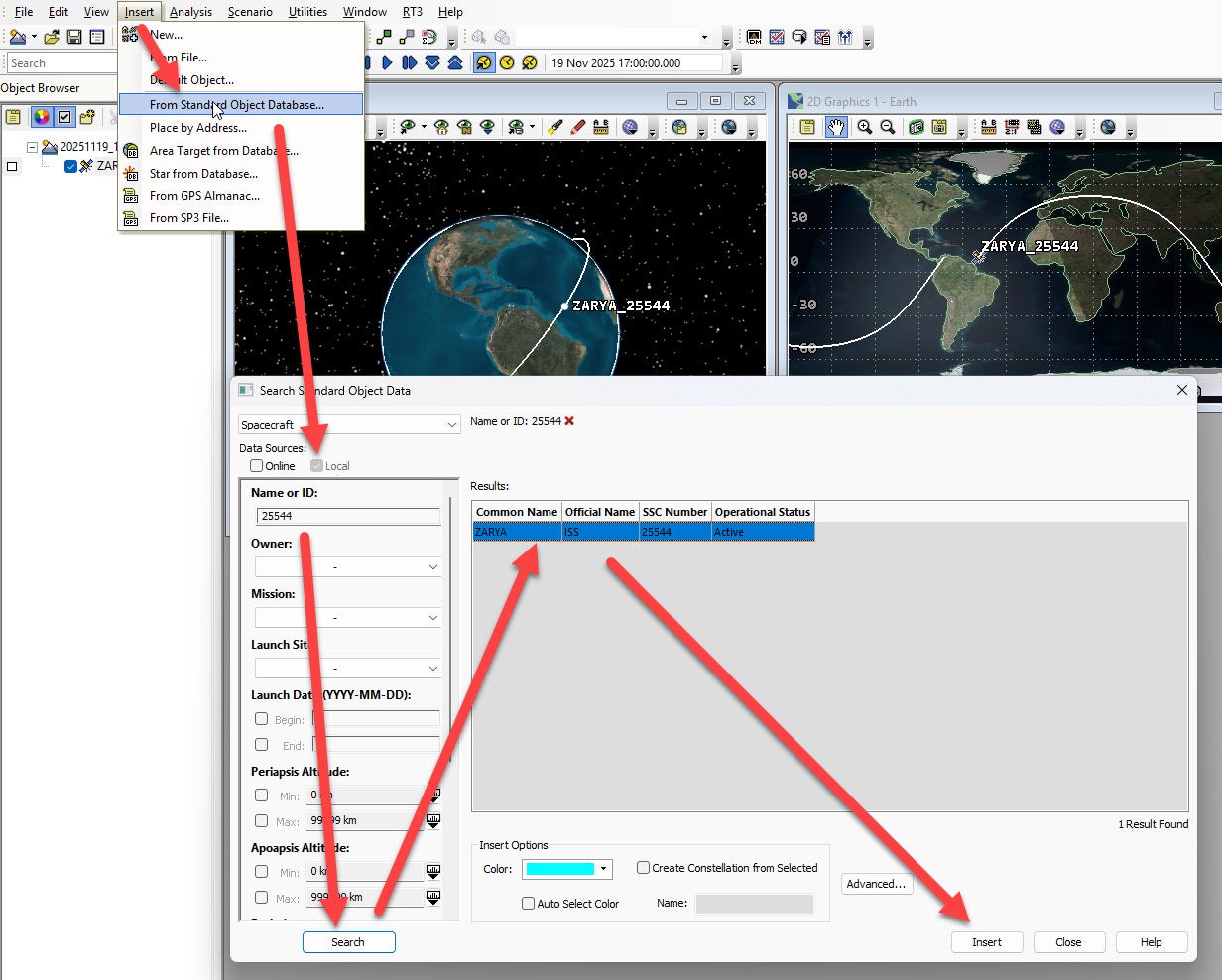The image size is (1222, 980).
Task: Select the zoom in tool in 2D Graphics
Action: (x=865, y=127)
